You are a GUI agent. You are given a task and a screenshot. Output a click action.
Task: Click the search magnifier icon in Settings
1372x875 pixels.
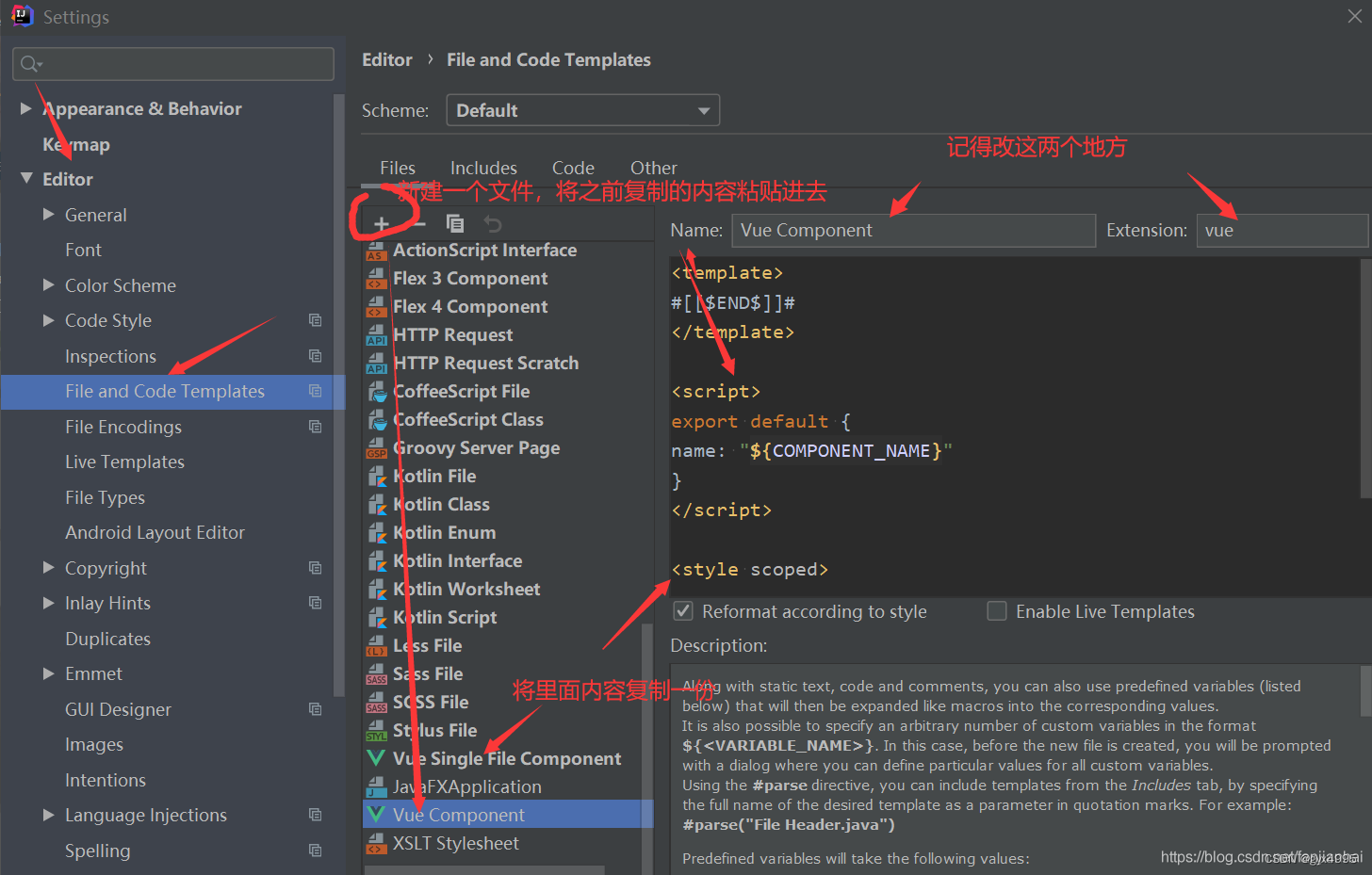point(30,64)
